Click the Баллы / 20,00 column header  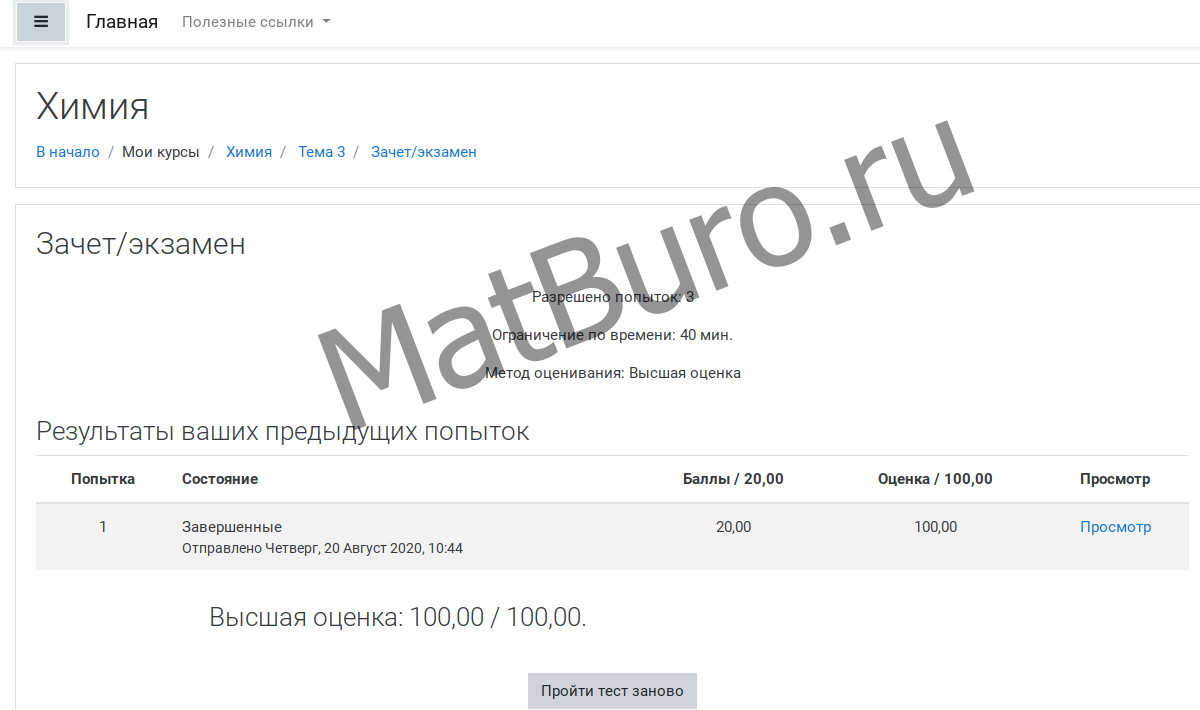click(733, 479)
